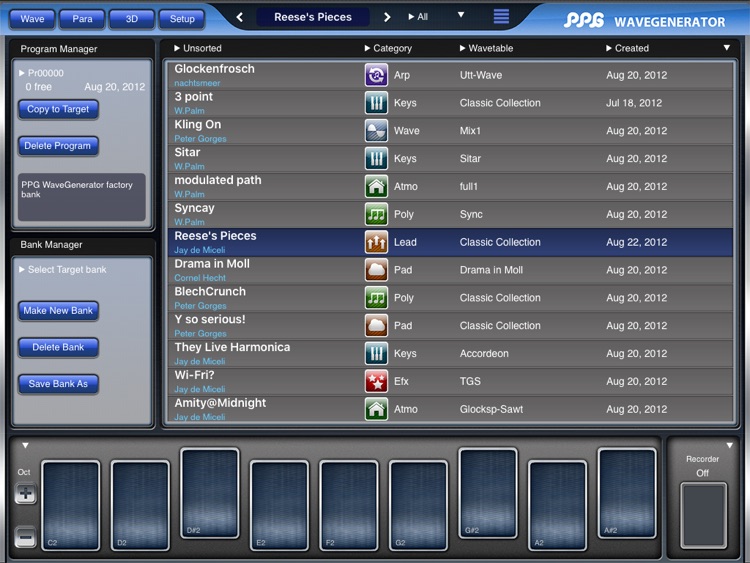
Task: Tap the G2 key pad
Action: pos(419,506)
